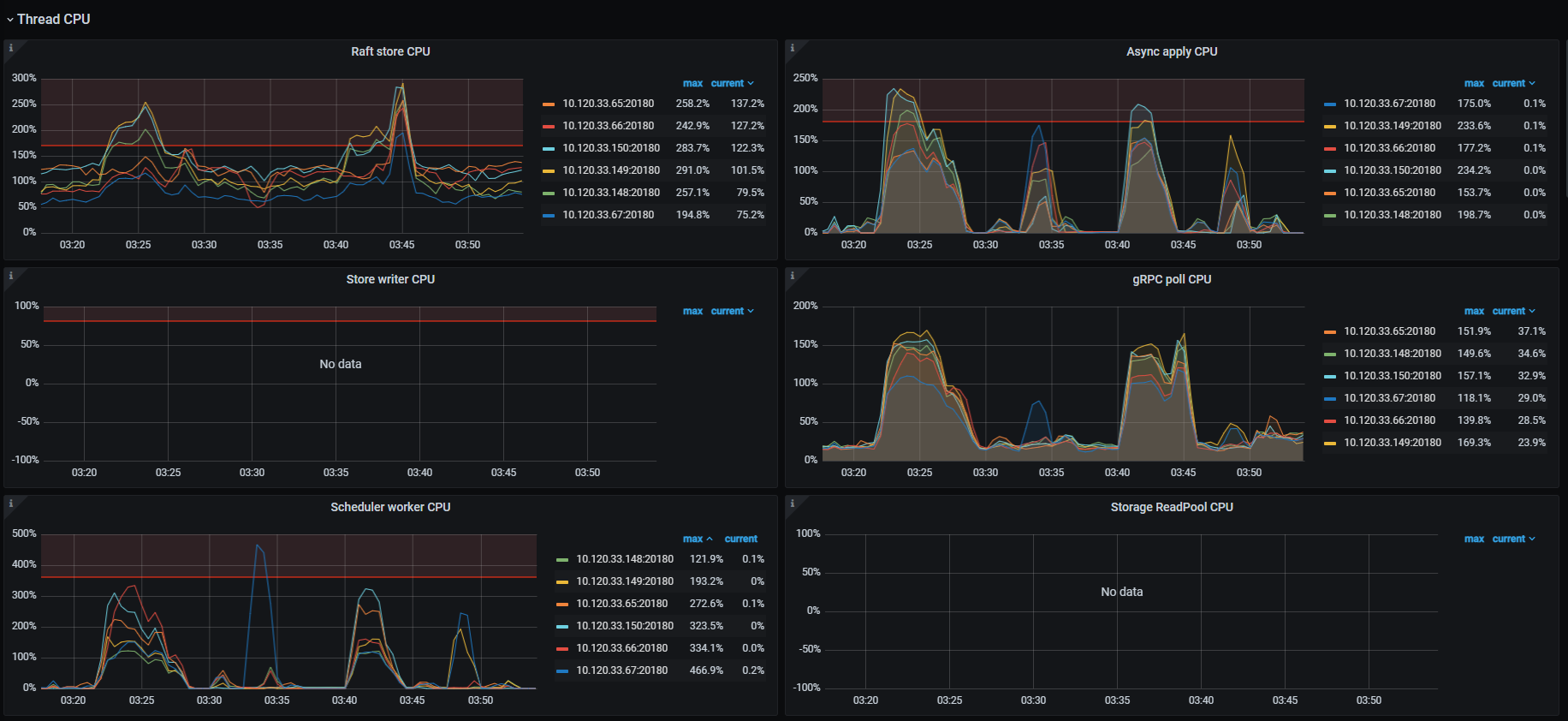Image resolution: width=1568 pixels, height=721 pixels.
Task: Open color swatch for 10.120.33.66:20180 in Async apply CPU
Action: [x=1330, y=149]
